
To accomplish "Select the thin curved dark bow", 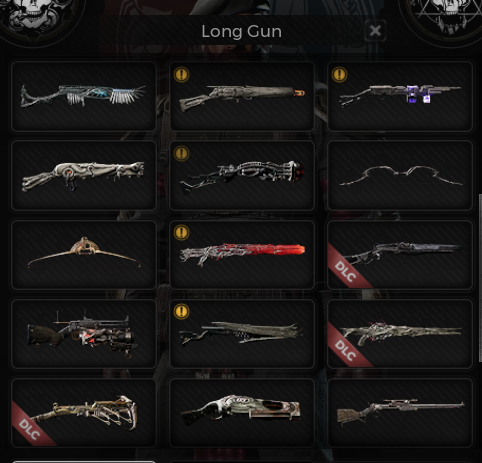I will [x=400, y=175].
